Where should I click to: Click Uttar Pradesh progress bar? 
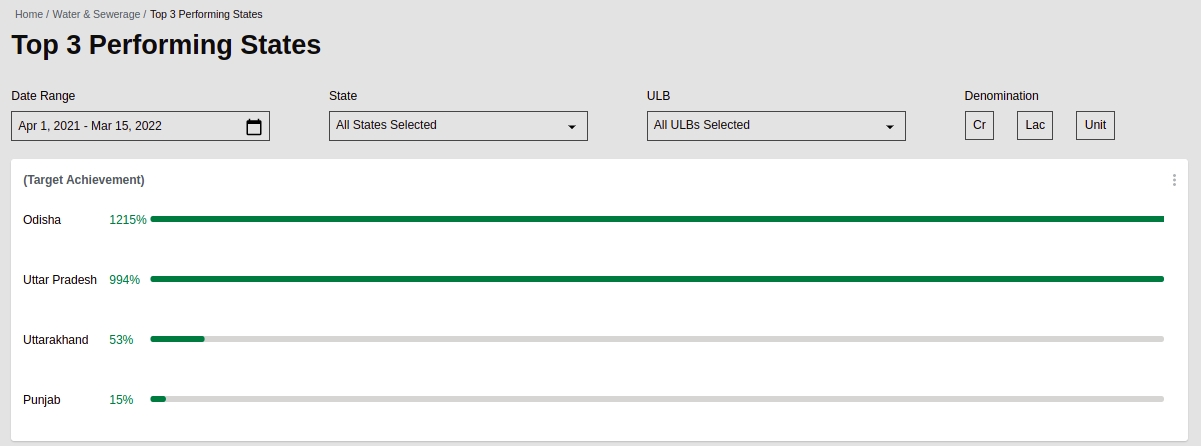pos(657,279)
